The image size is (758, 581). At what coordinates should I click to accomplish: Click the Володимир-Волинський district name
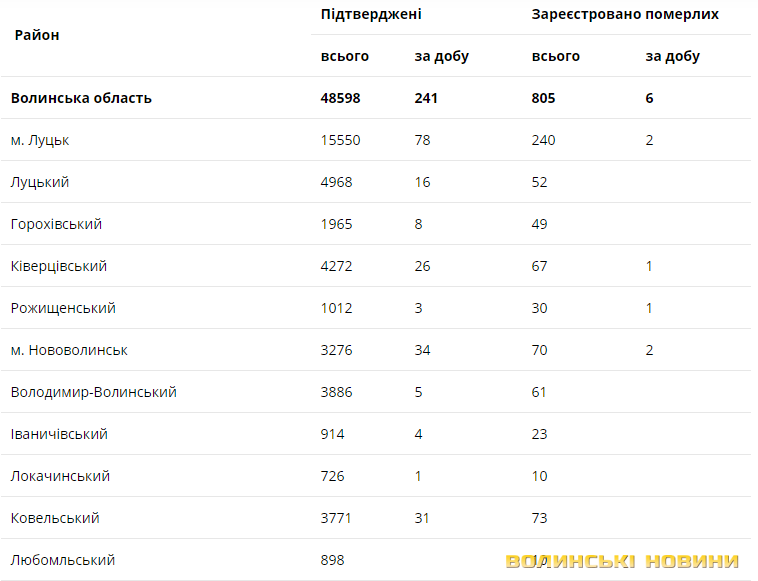[x=94, y=392]
